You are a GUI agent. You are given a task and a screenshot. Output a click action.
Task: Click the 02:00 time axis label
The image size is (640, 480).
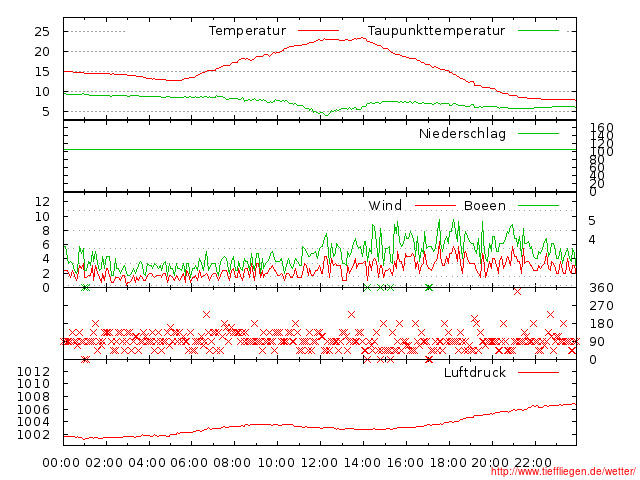(x=104, y=463)
